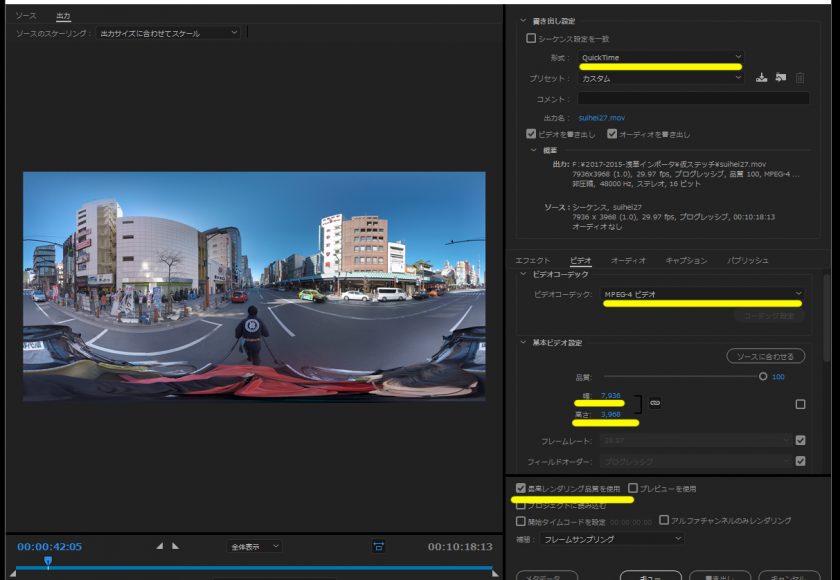Open the ソースのスケーリング dropdown

point(168,33)
